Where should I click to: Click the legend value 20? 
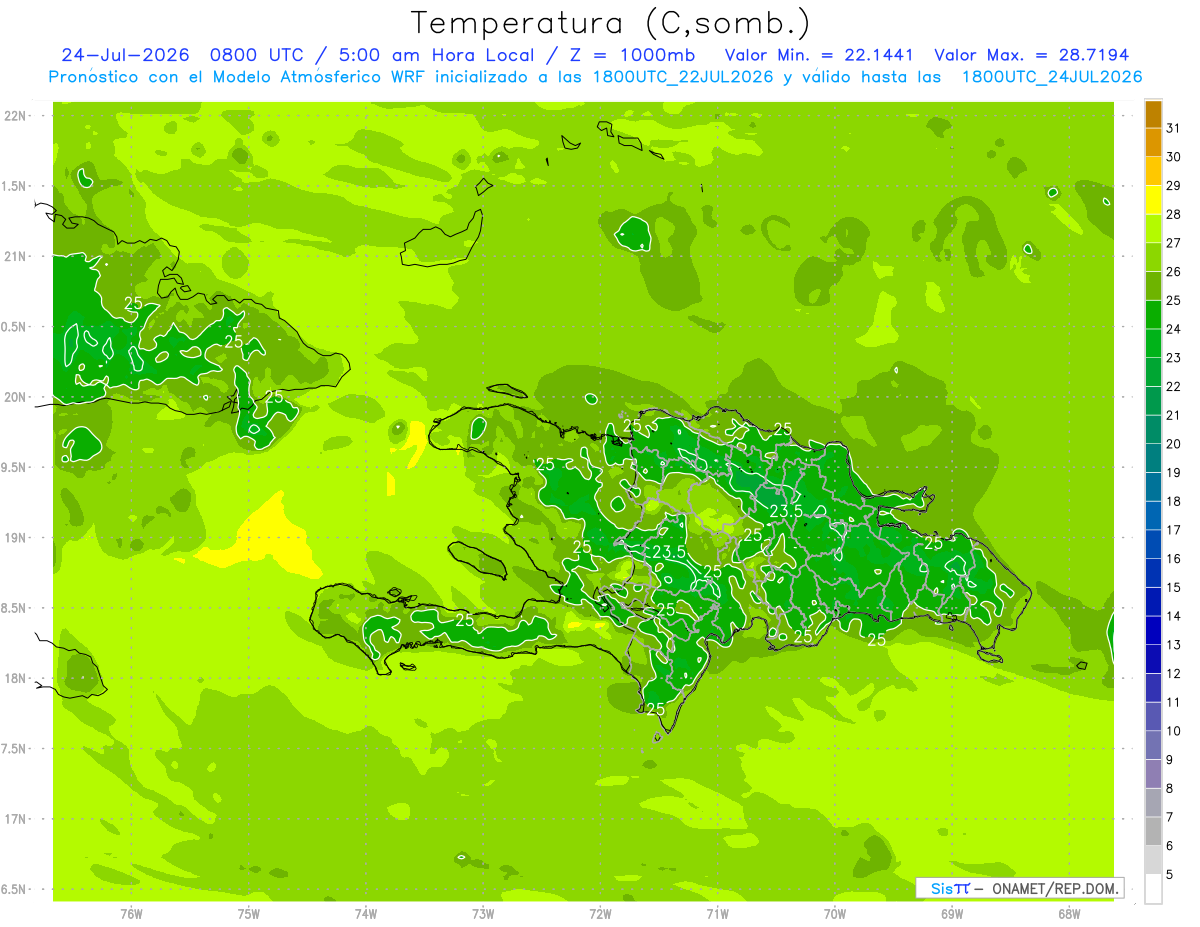1174,444
